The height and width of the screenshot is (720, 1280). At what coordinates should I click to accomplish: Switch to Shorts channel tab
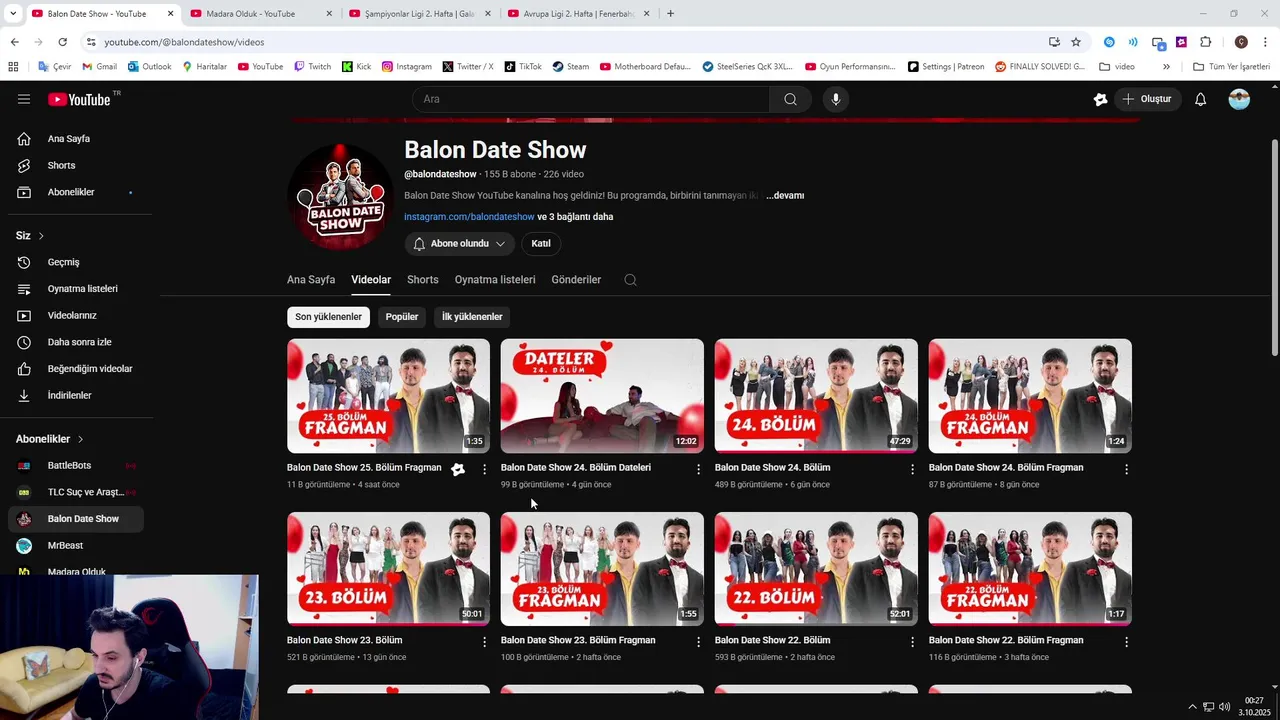tap(422, 280)
